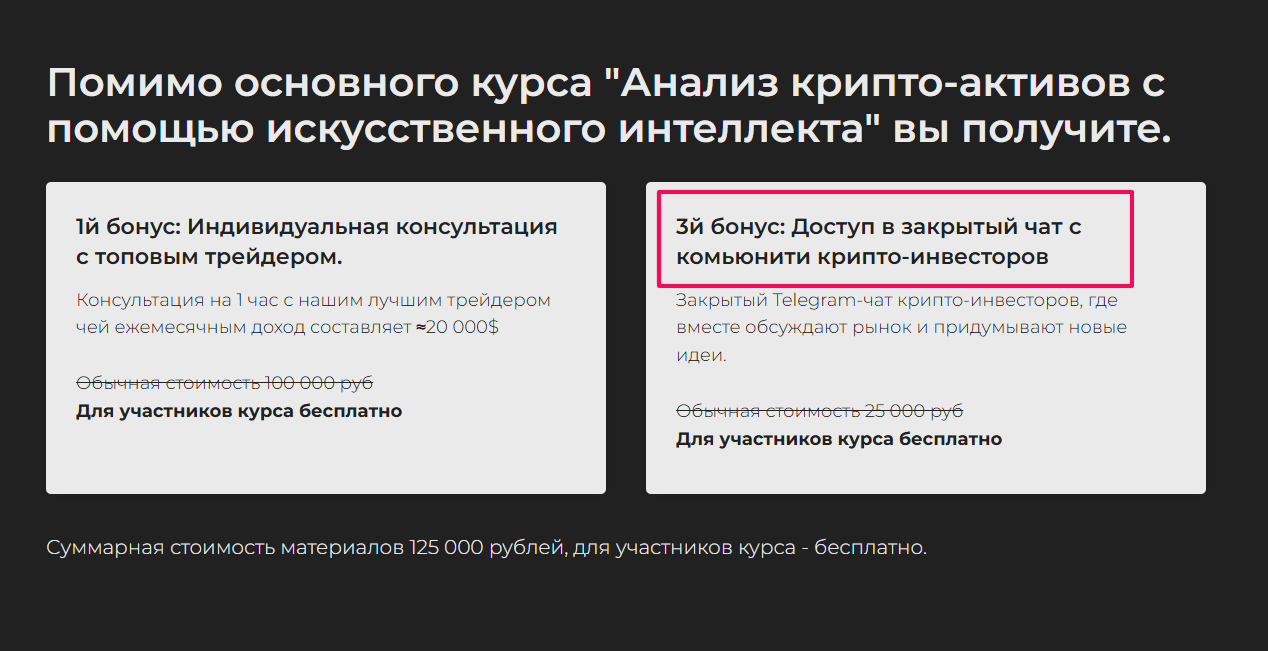Click the '3й бонус: Доступ в закрытый чат' title
The image size is (1268, 651).
point(879,241)
